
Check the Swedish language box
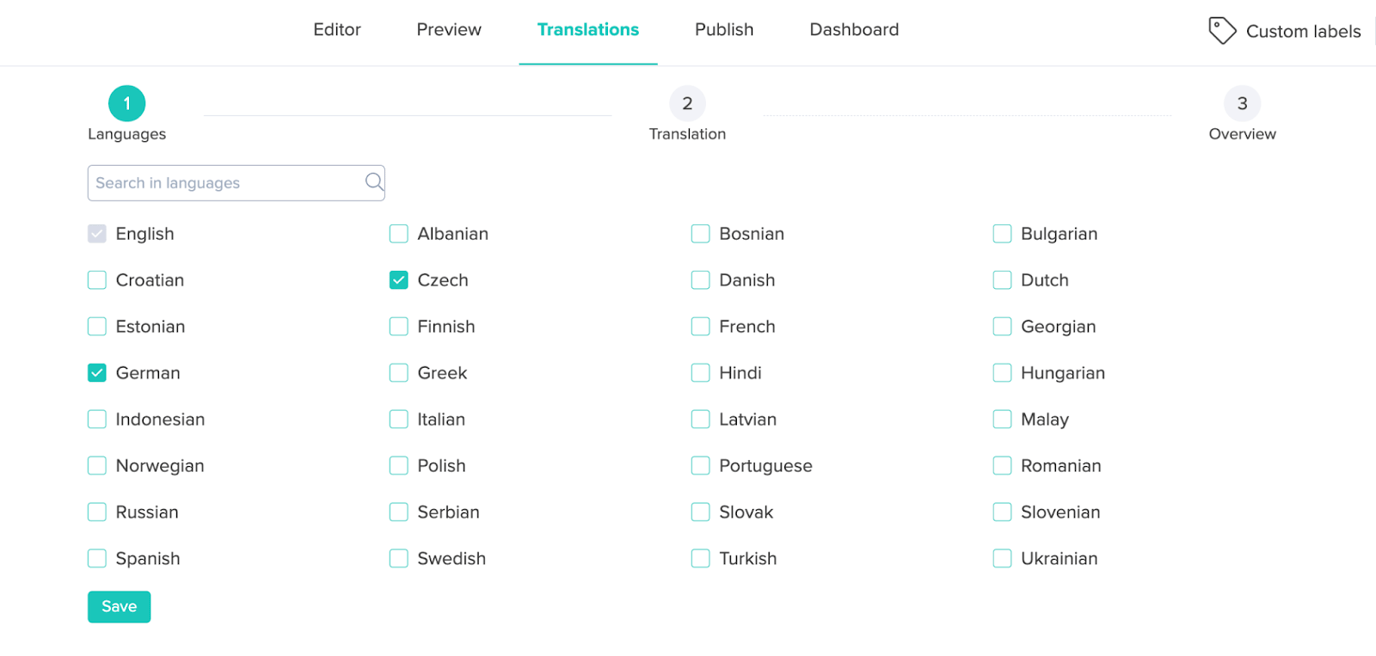[x=398, y=558]
